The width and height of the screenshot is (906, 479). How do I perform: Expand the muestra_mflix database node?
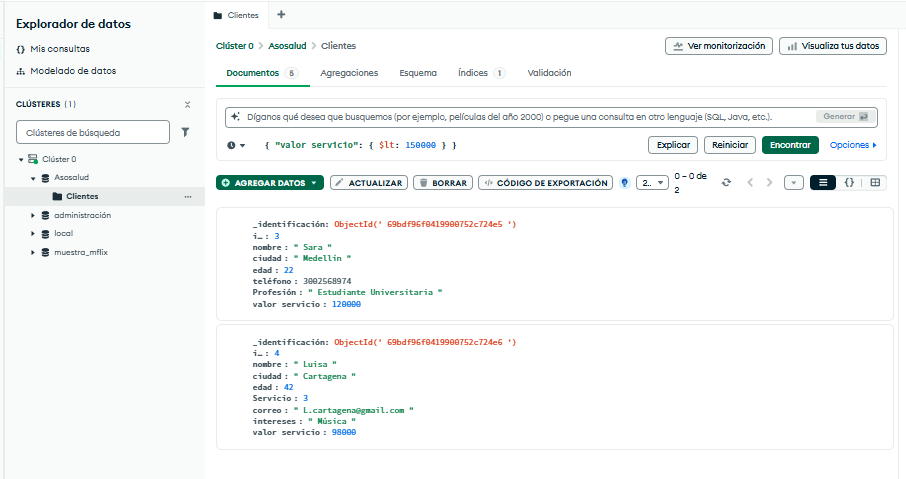point(33,252)
